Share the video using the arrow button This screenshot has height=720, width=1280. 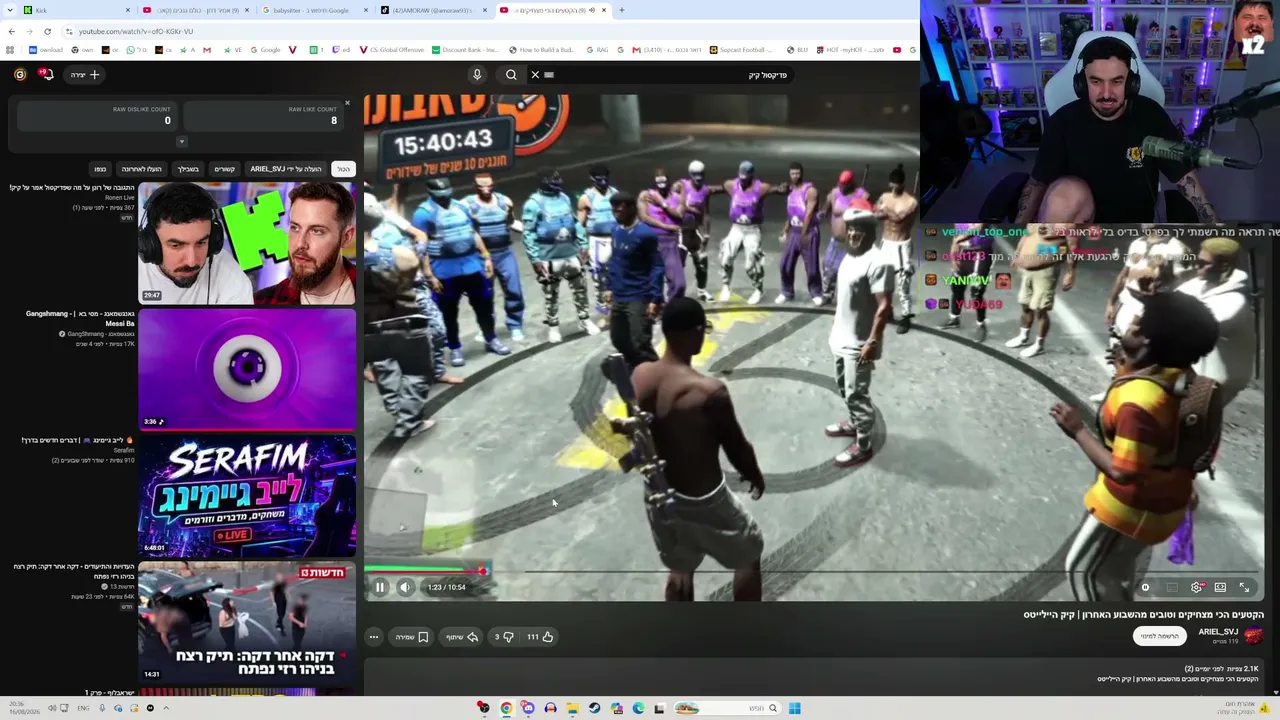462,637
